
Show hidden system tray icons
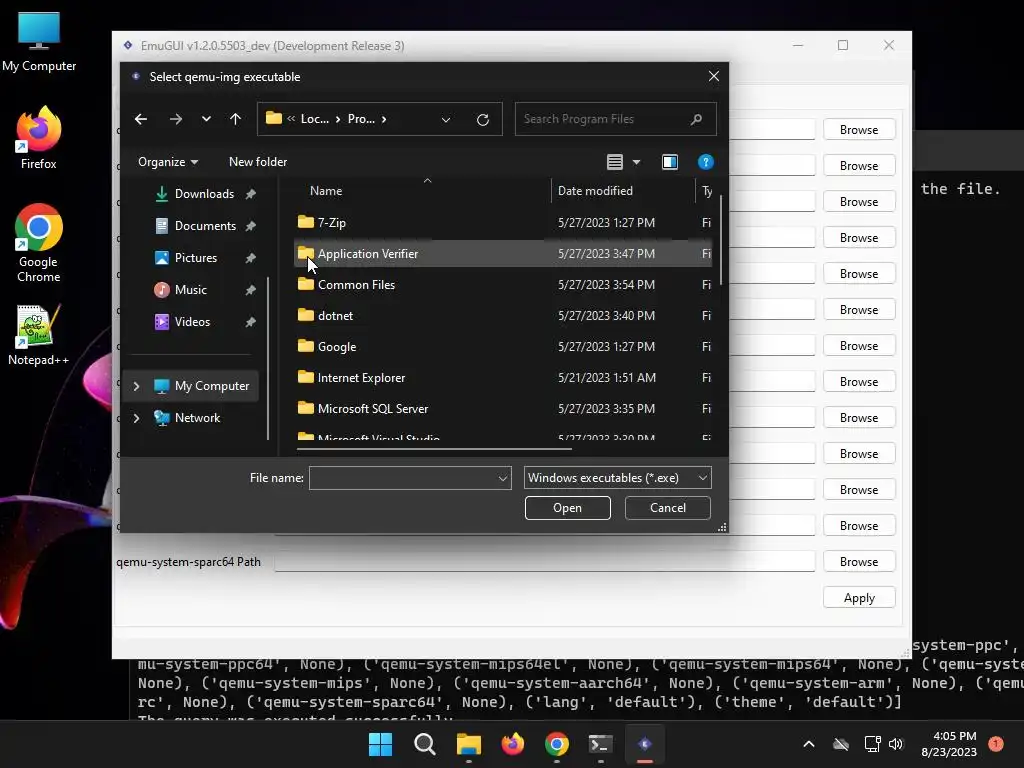(x=808, y=744)
